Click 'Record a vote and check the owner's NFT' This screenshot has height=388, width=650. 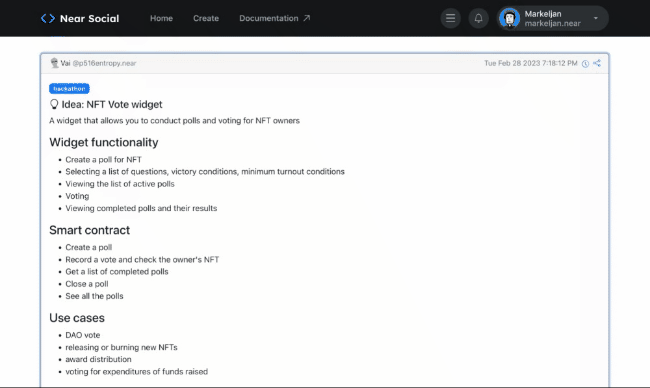pos(142,259)
